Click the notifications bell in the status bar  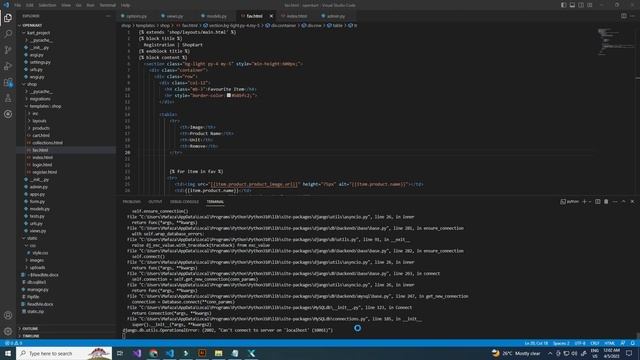[633, 343]
